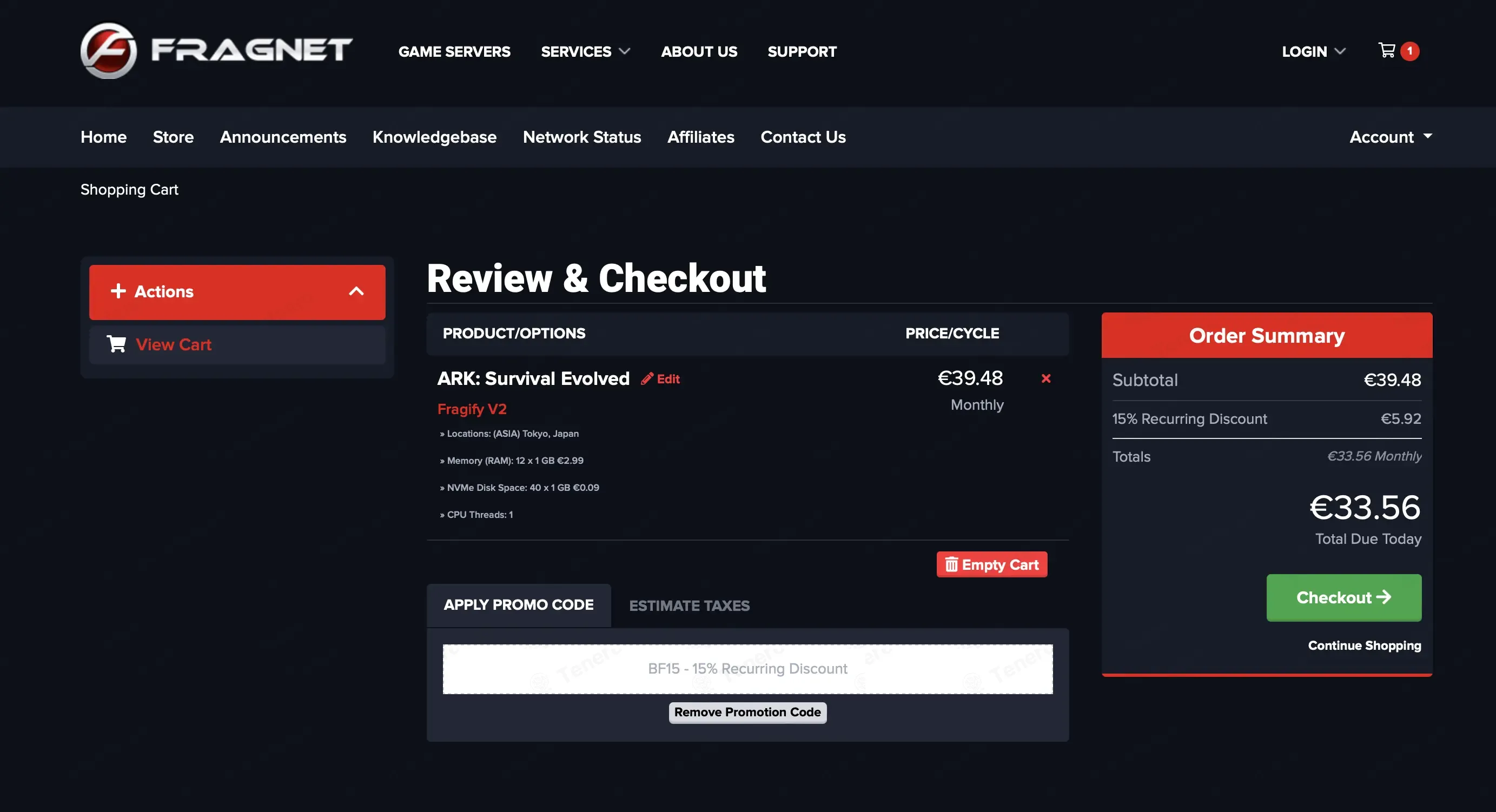Collapse the Actions panel chevron
Viewport: 1496px width, 812px height.
[x=356, y=291]
